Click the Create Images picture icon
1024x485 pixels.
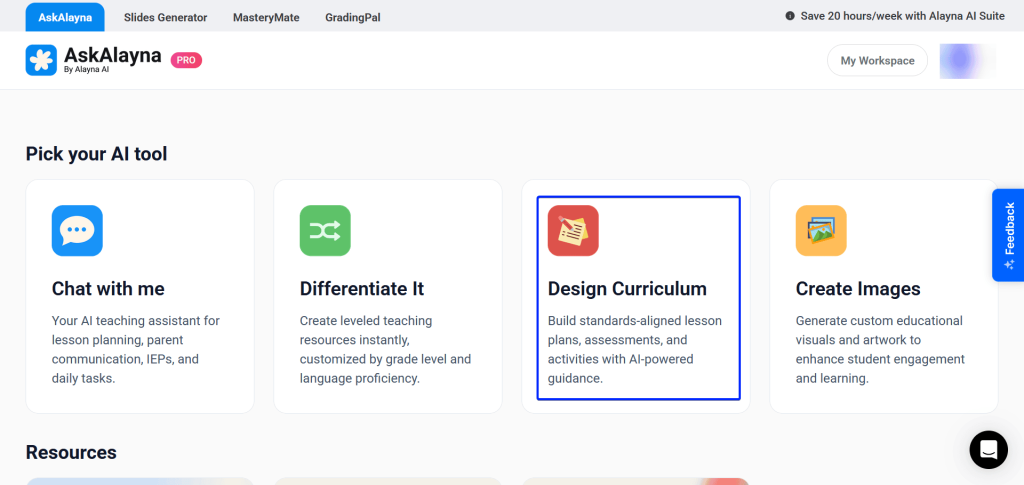[x=821, y=231]
